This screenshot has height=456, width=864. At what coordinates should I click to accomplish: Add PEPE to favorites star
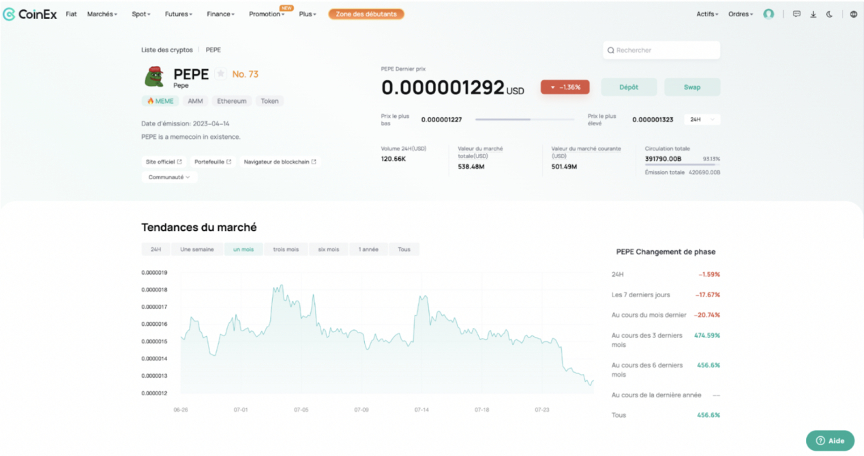tap(220, 73)
